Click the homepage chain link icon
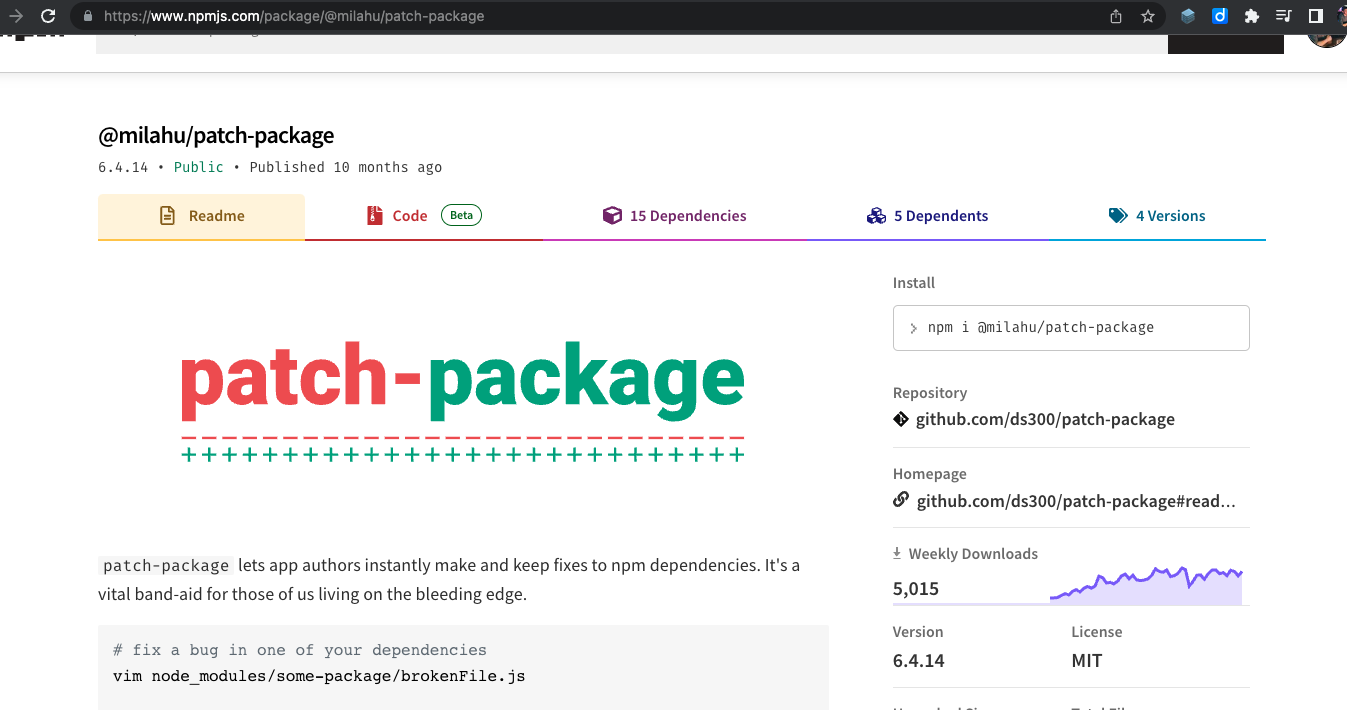 [x=901, y=500]
